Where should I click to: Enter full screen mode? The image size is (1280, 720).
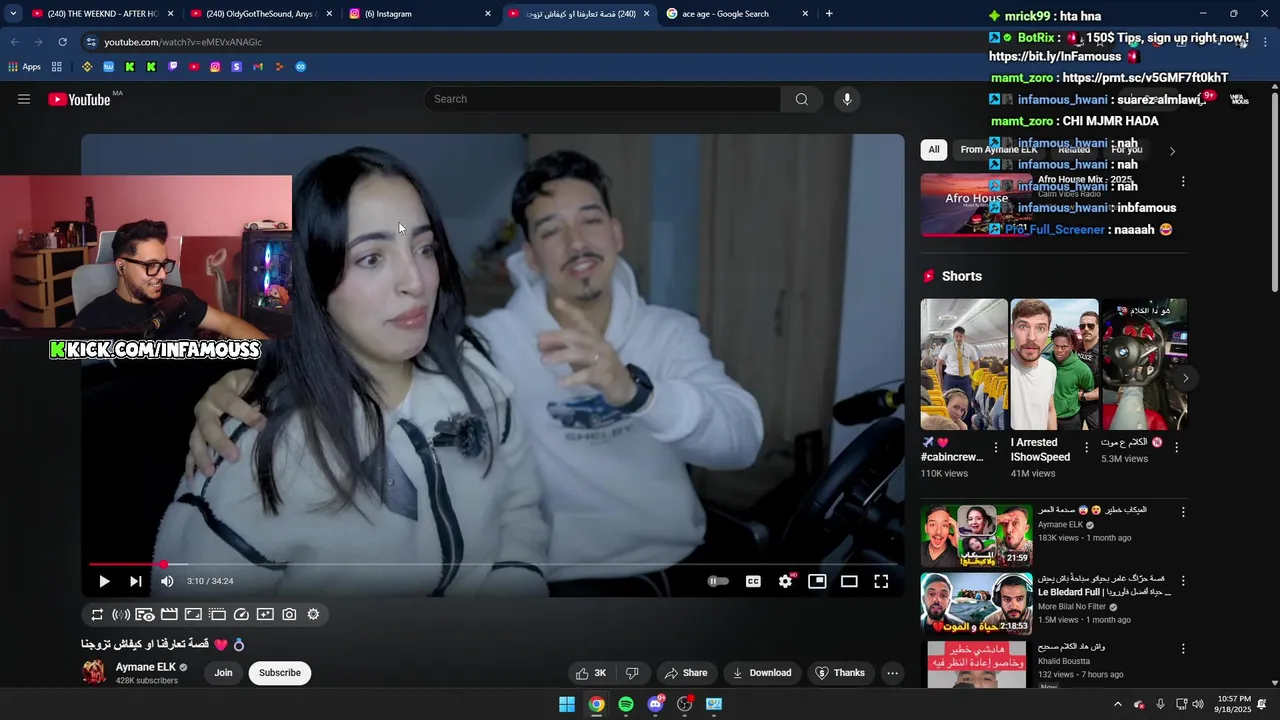[x=881, y=581]
